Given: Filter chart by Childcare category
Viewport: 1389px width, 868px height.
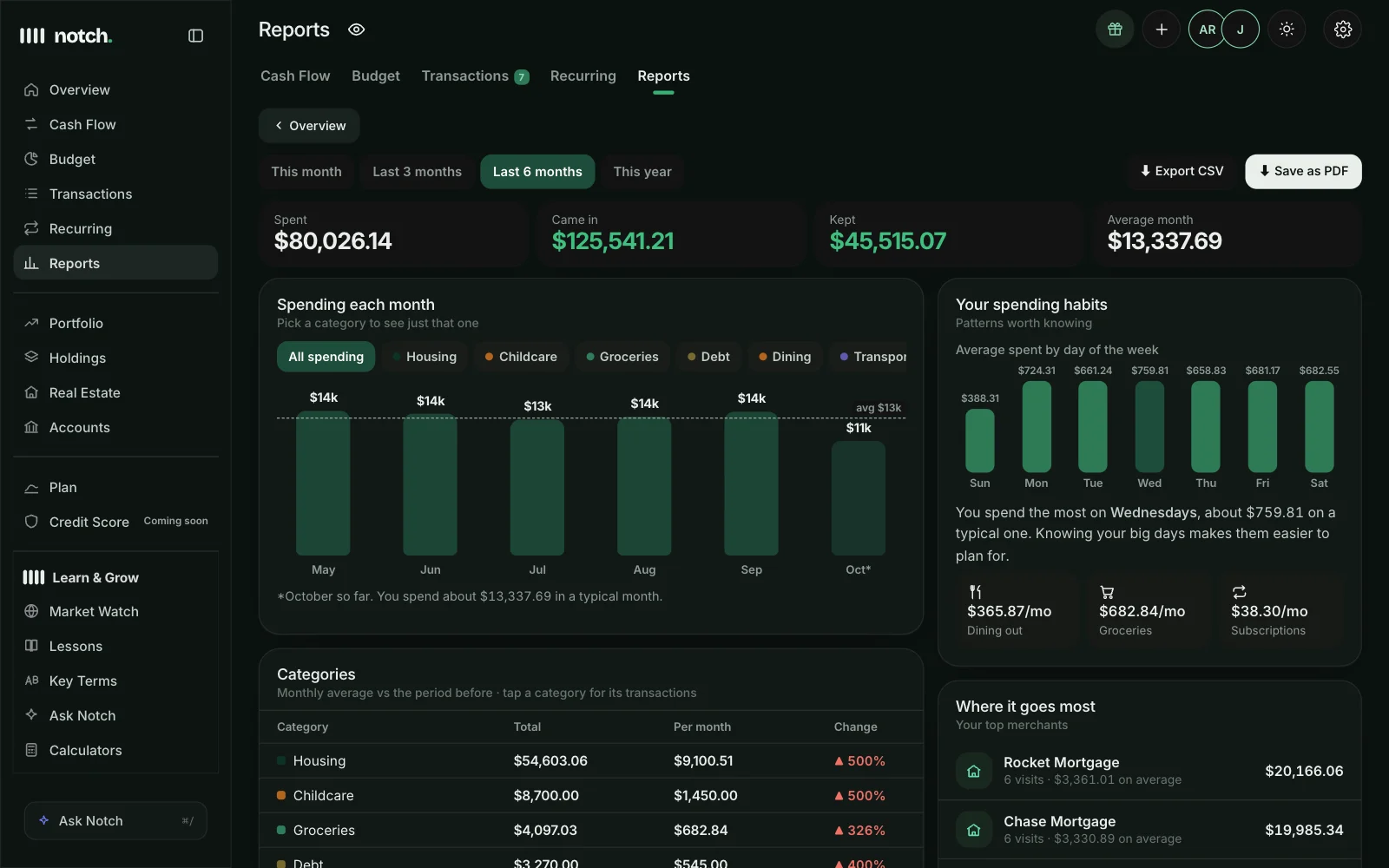Looking at the screenshot, I should [x=521, y=357].
